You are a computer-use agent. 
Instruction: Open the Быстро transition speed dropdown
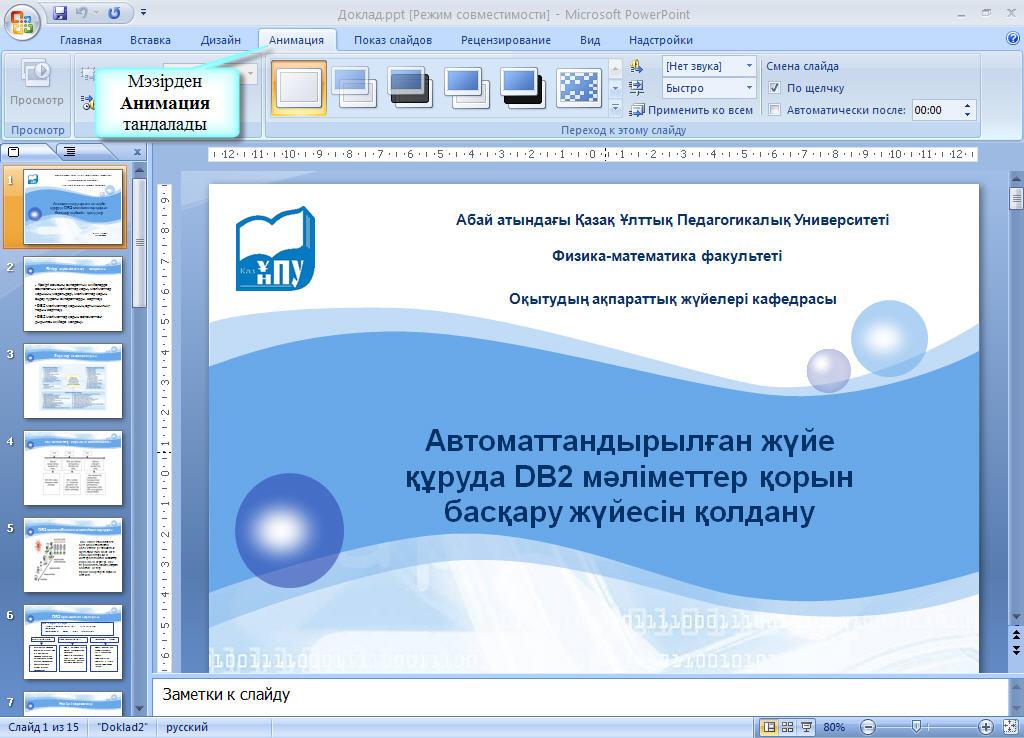[x=749, y=88]
